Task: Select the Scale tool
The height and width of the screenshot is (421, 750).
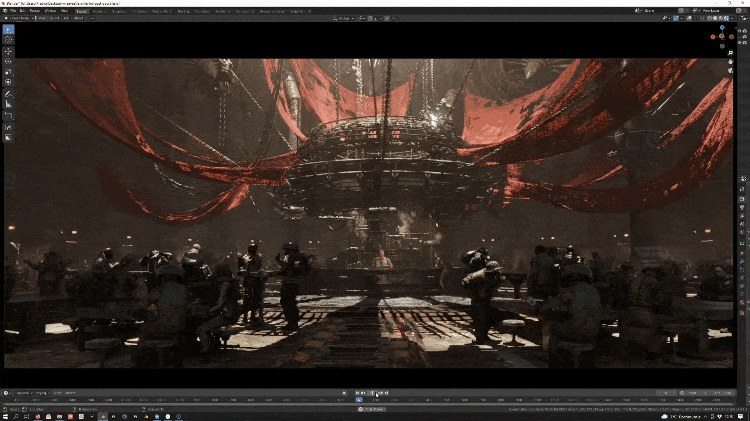Action: point(8,72)
